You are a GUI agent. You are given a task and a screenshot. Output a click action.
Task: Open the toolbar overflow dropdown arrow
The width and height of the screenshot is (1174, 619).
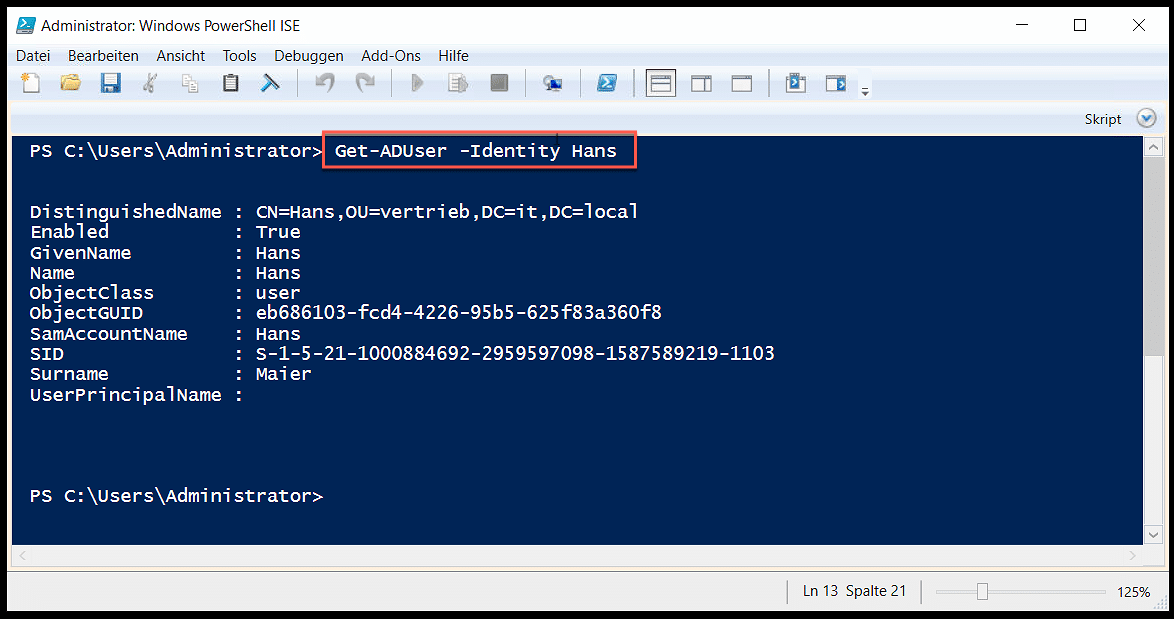[x=864, y=90]
